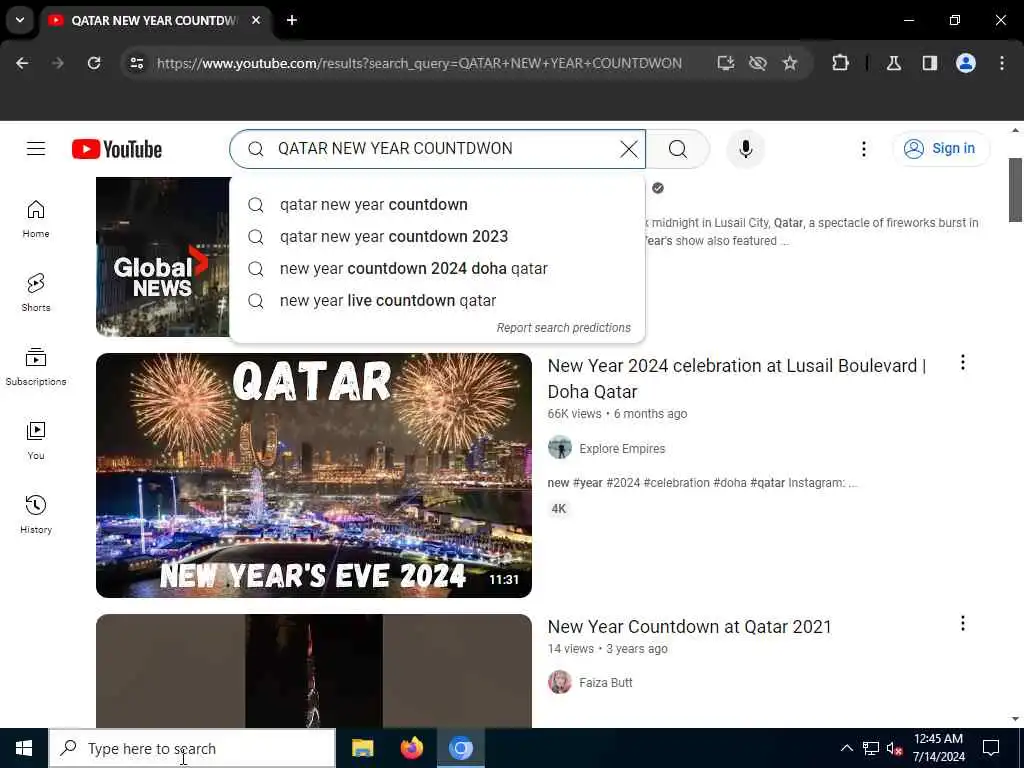1024x768 pixels.
Task: Open a new browser tab
Action: 292,20
